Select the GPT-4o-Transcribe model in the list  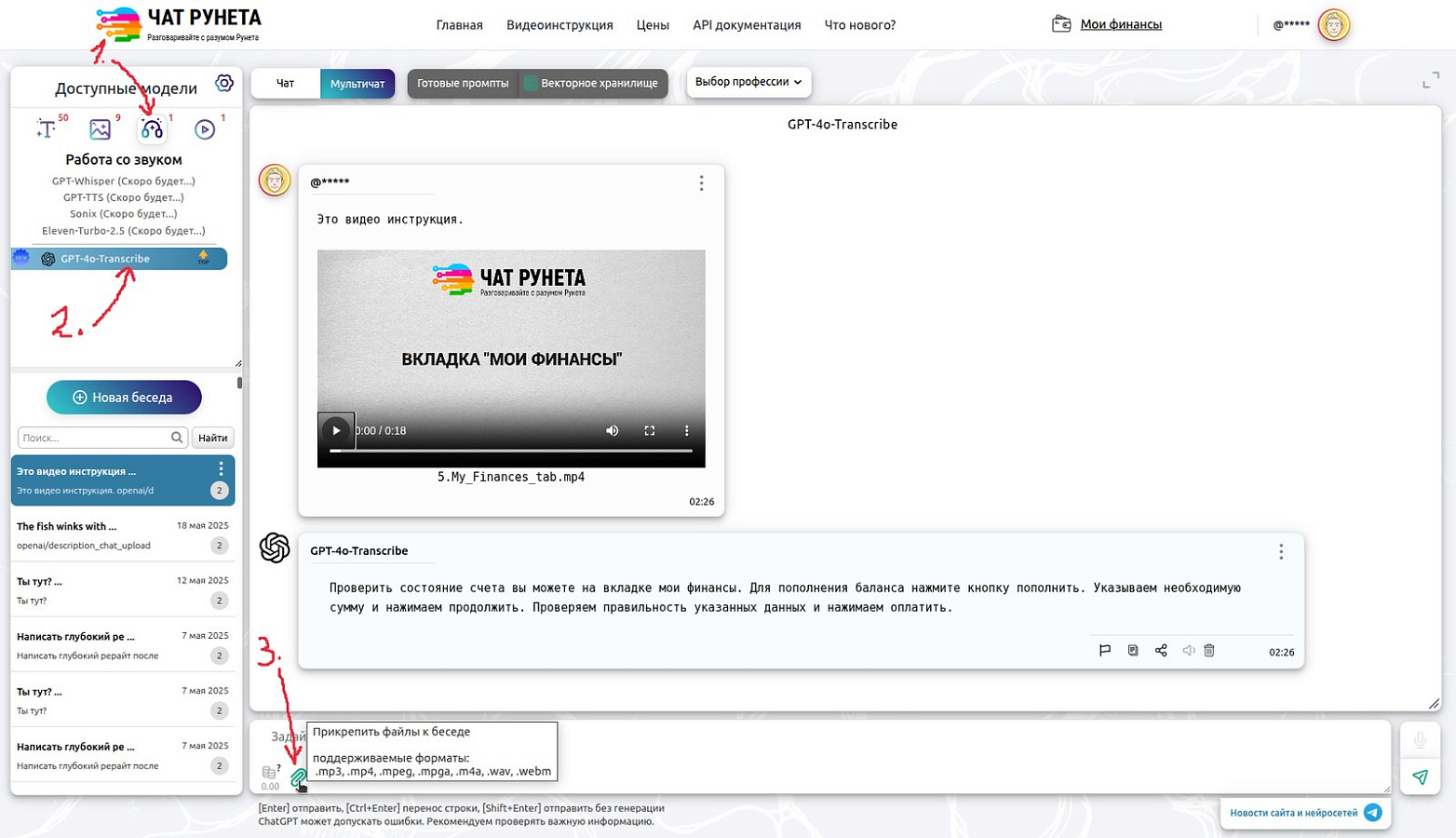pos(119,259)
